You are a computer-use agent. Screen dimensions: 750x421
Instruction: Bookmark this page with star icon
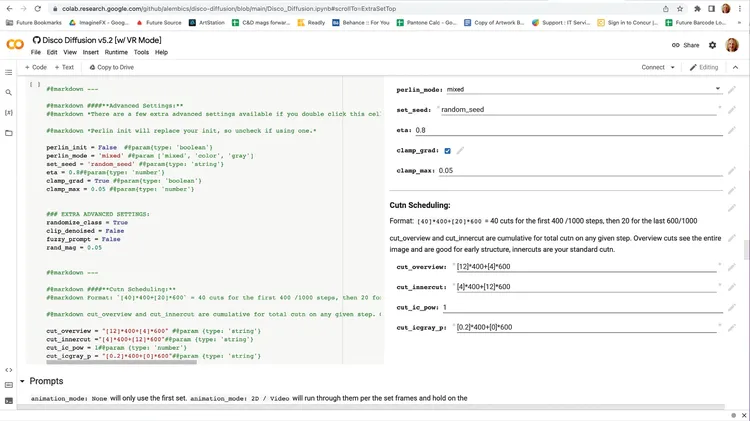680,9
